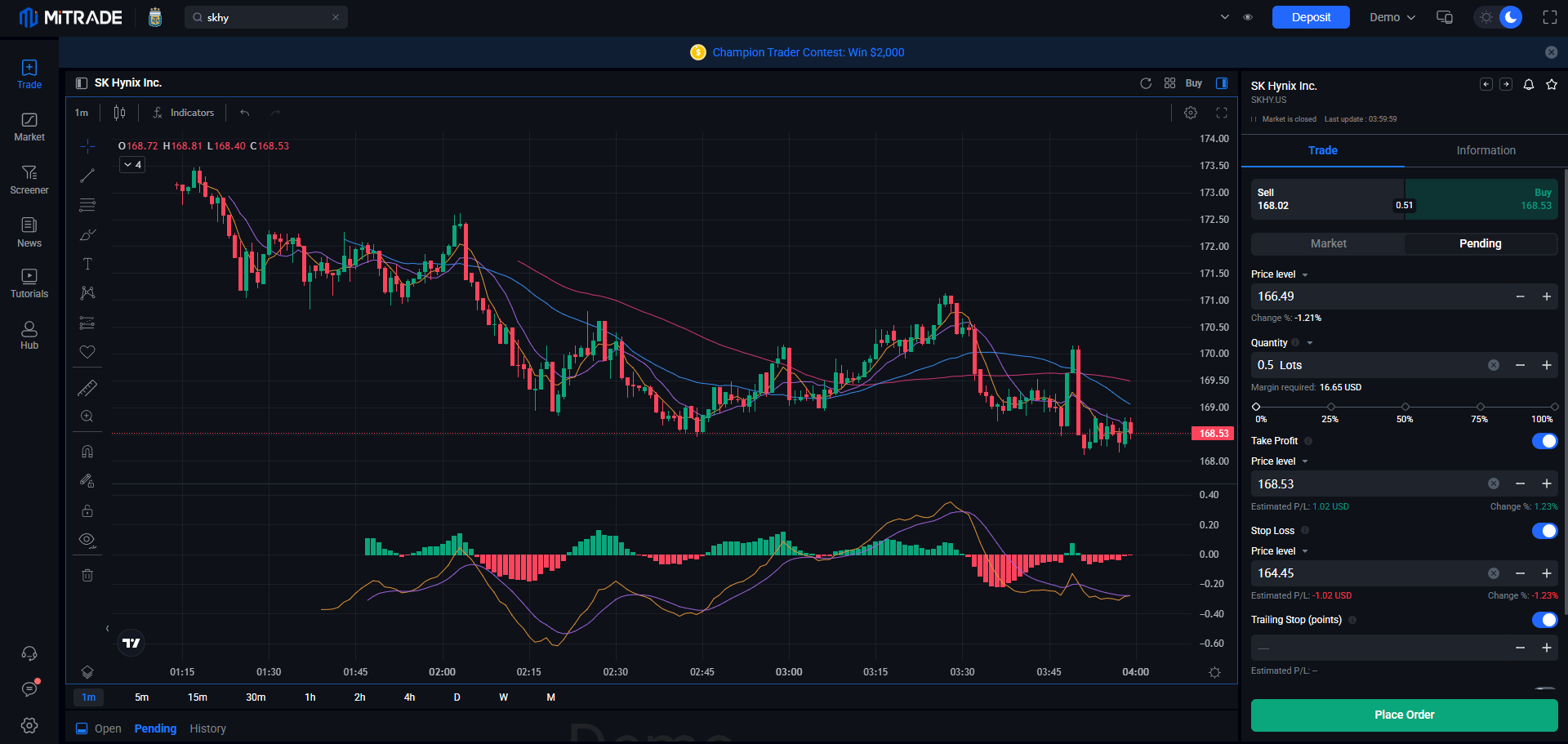The height and width of the screenshot is (744, 1568).
Task: Toggle the right trade panel icon
Action: point(1222,83)
